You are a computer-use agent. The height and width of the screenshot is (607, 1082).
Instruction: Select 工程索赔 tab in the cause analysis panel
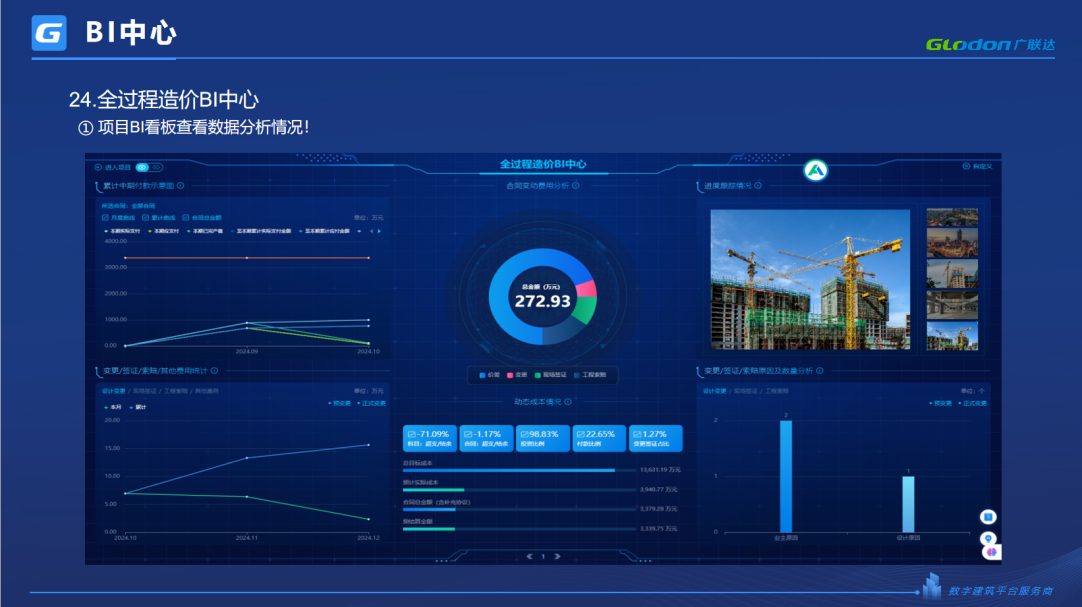point(777,391)
